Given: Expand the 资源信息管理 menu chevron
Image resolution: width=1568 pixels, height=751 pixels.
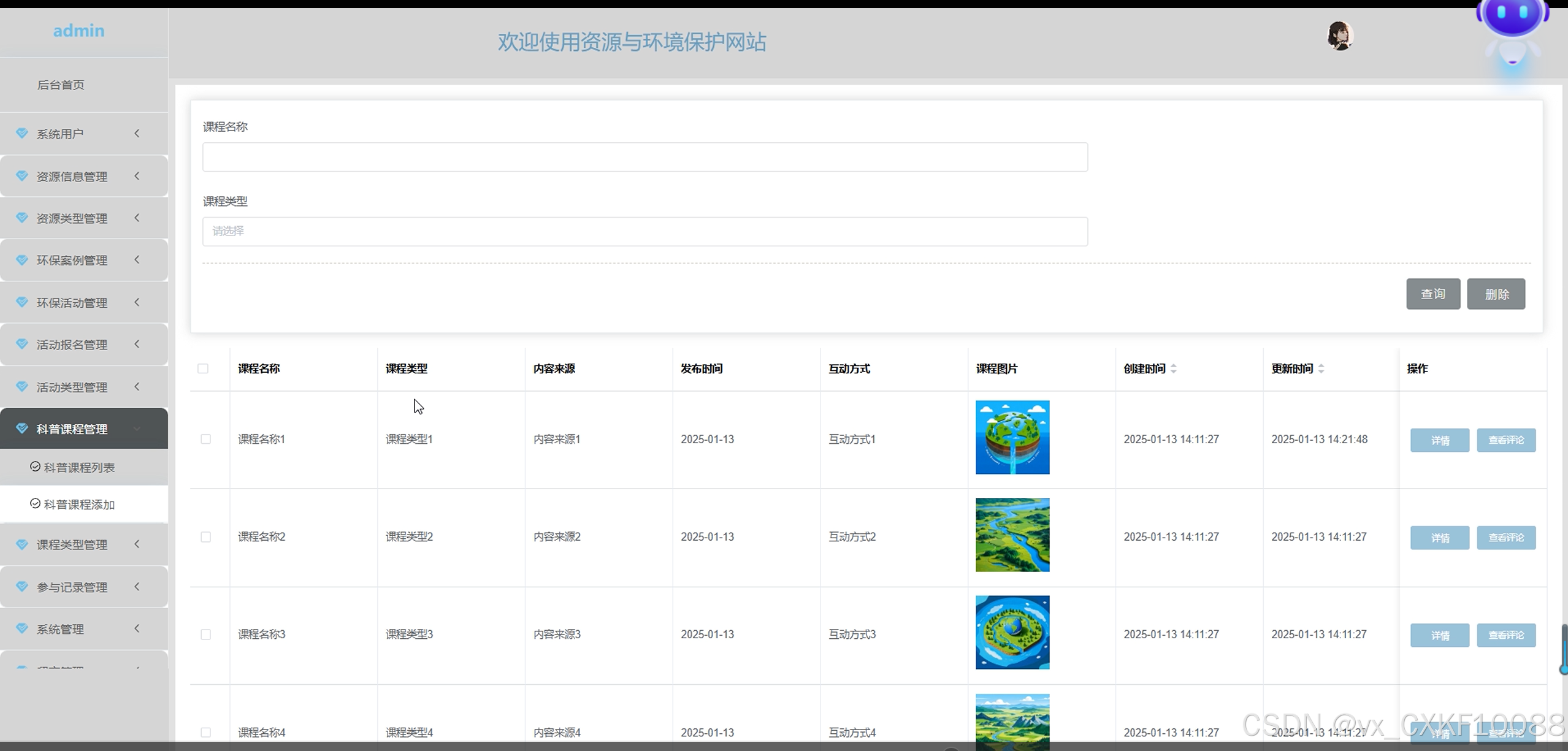Looking at the screenshot, I should [x=137, y=176].
